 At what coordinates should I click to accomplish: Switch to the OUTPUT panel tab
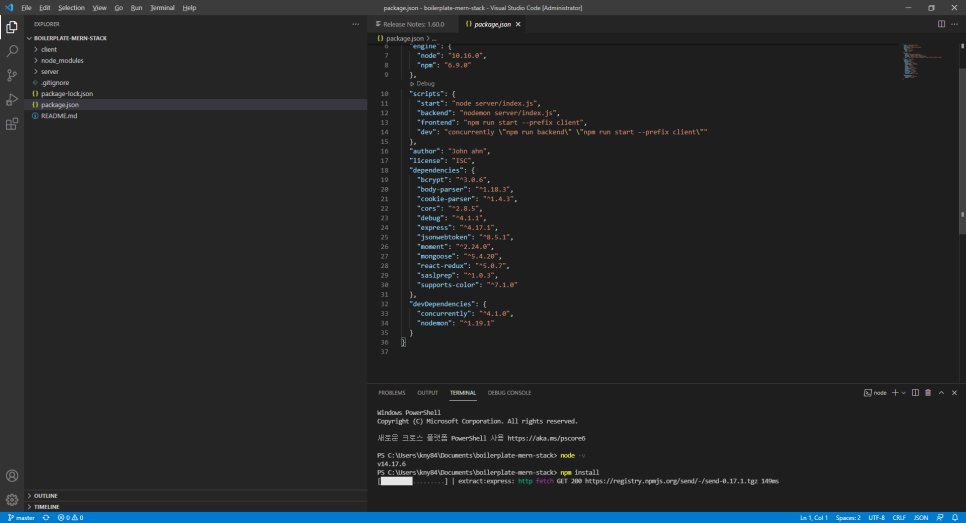tap(428, 393)
